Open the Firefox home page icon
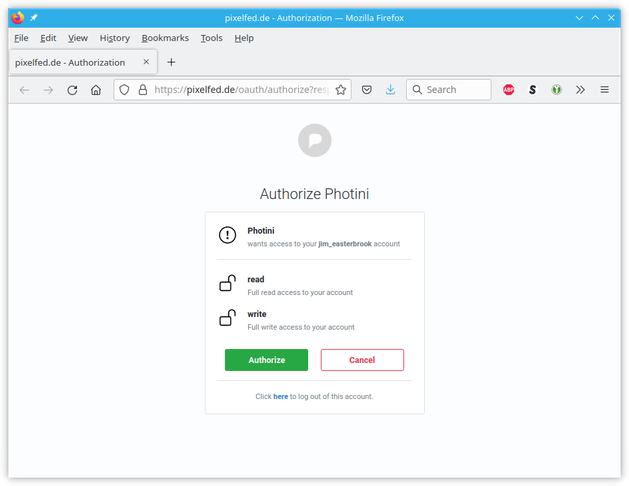 click(96, 90)
